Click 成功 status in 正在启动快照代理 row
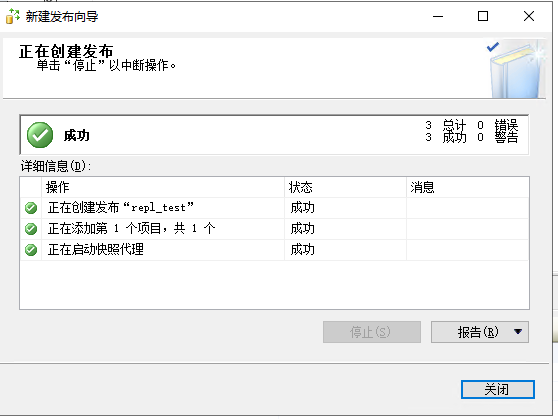 click(302, 250)
